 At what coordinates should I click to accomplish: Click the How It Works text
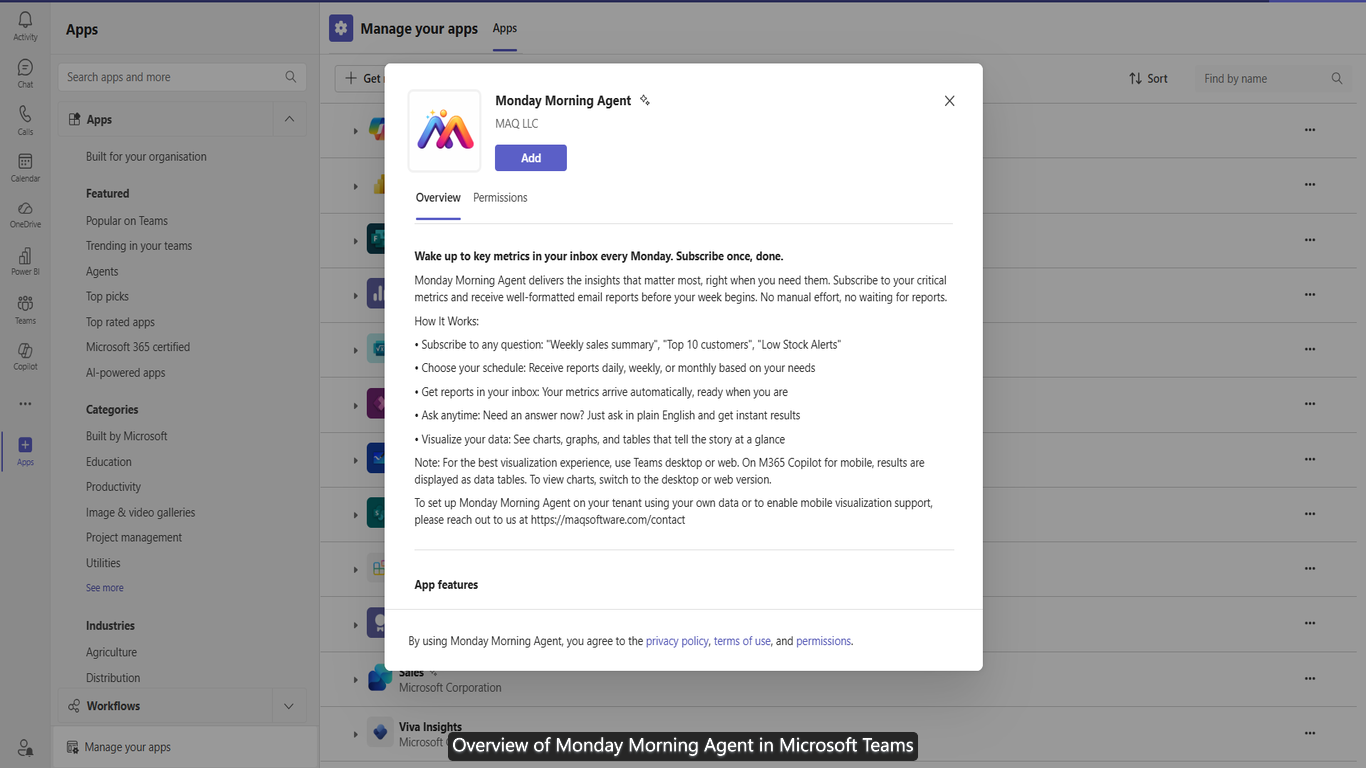(x=447, y=321)
